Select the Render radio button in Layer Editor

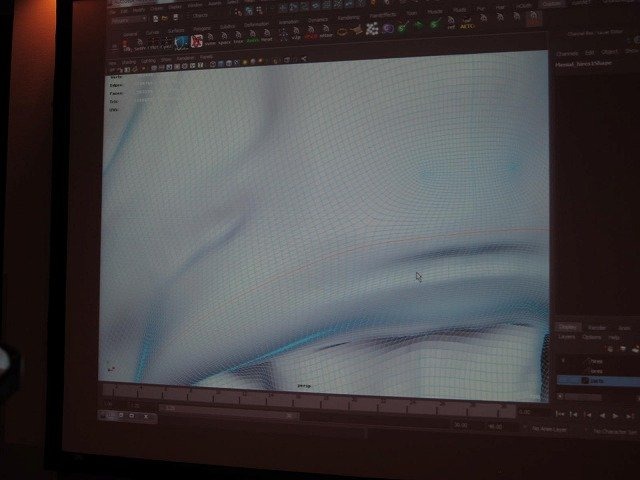597,327
